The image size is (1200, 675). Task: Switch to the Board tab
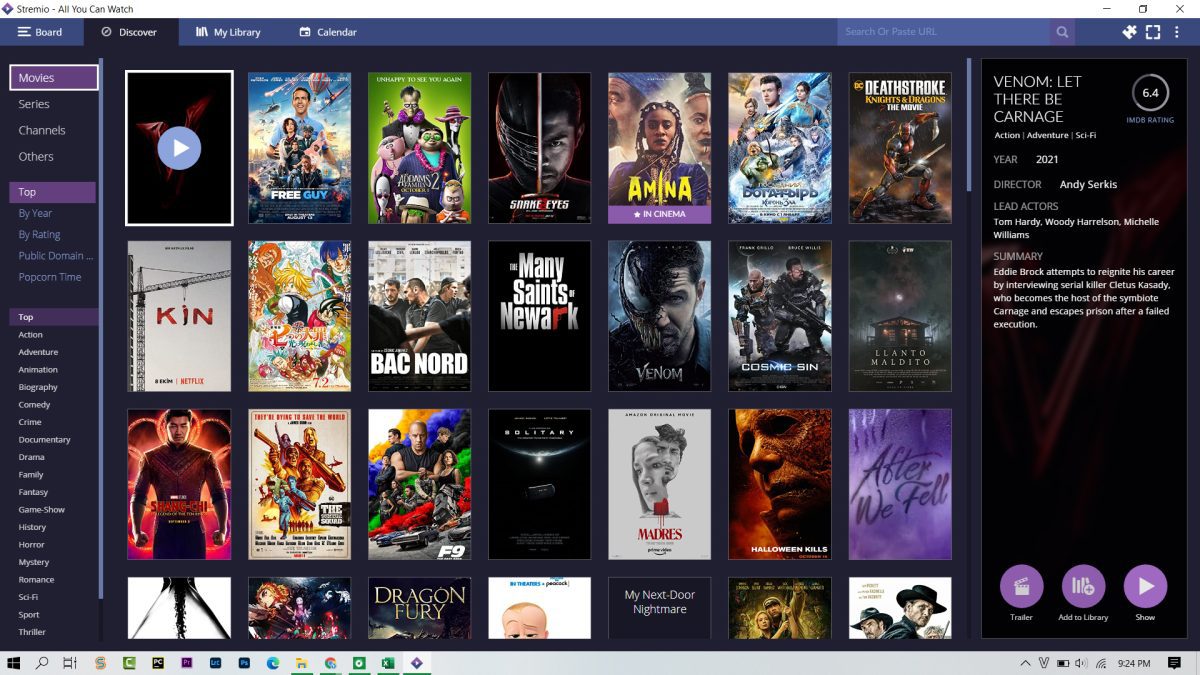pyautogui.click(x=41, y=32)
